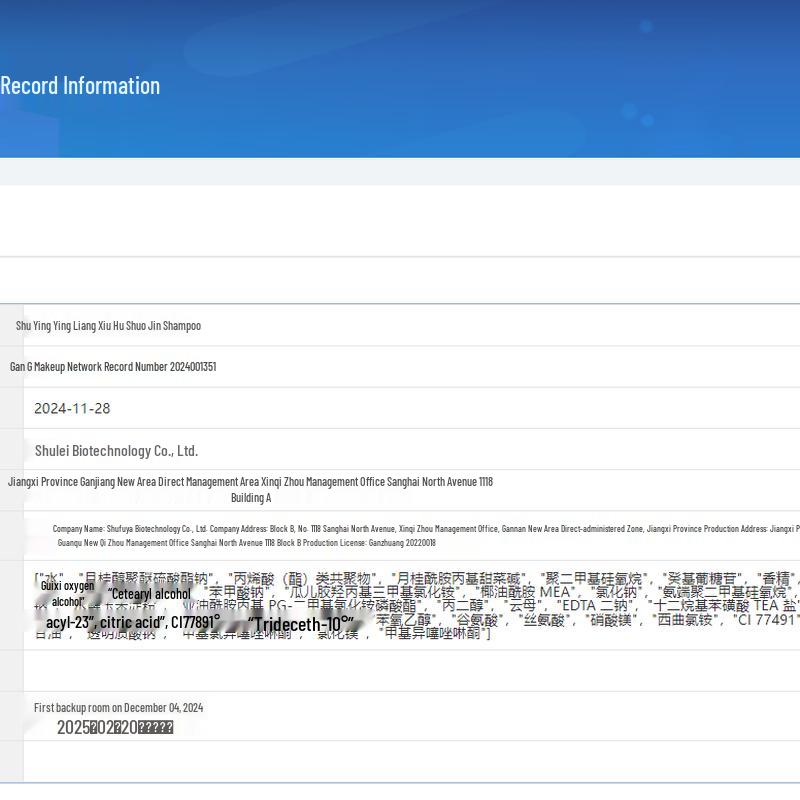The height and width of the screenshot is (800, 800).
Task: Click the CI 77491 ingredient entry
Action: [765, 620]
